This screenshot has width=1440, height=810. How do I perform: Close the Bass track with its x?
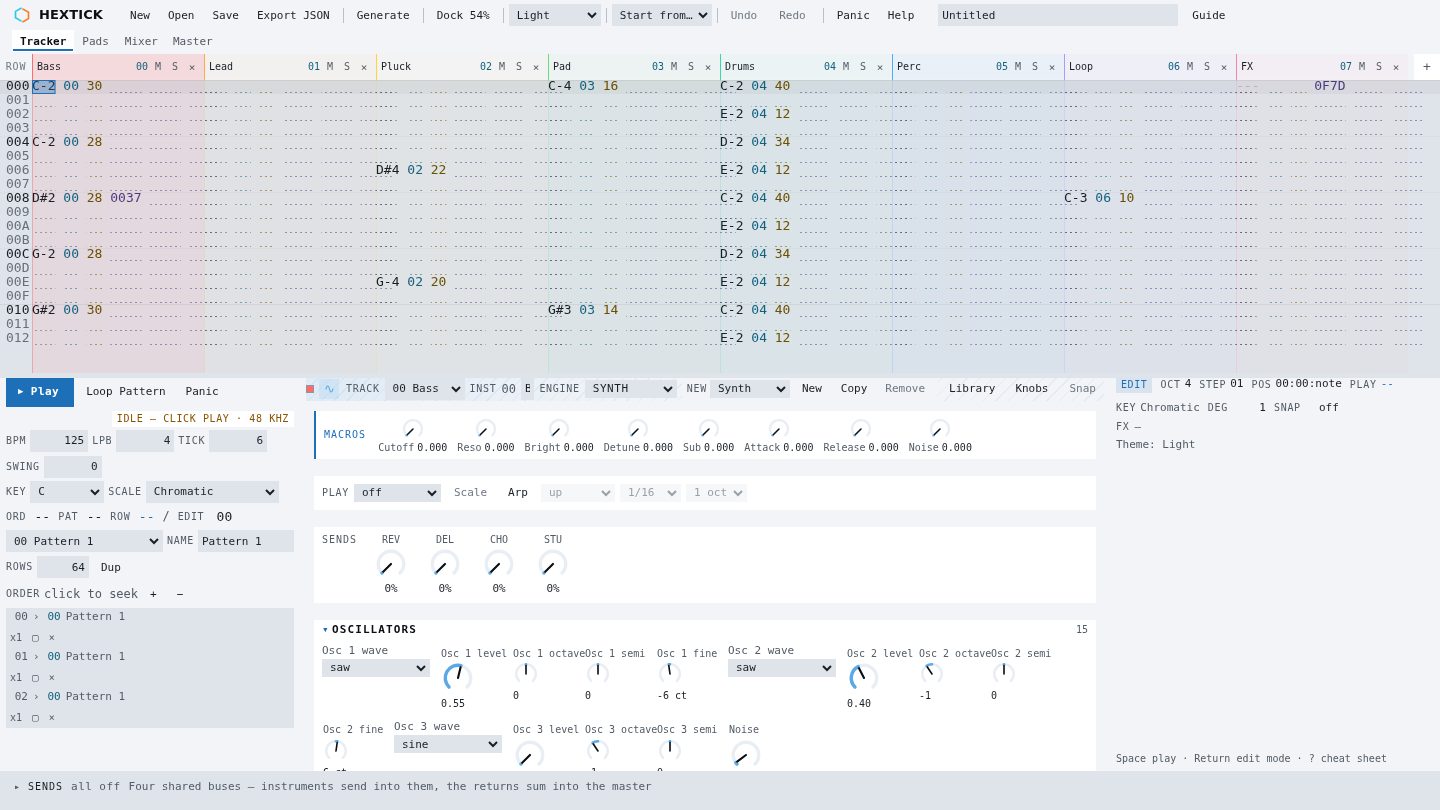coord(192,67)
